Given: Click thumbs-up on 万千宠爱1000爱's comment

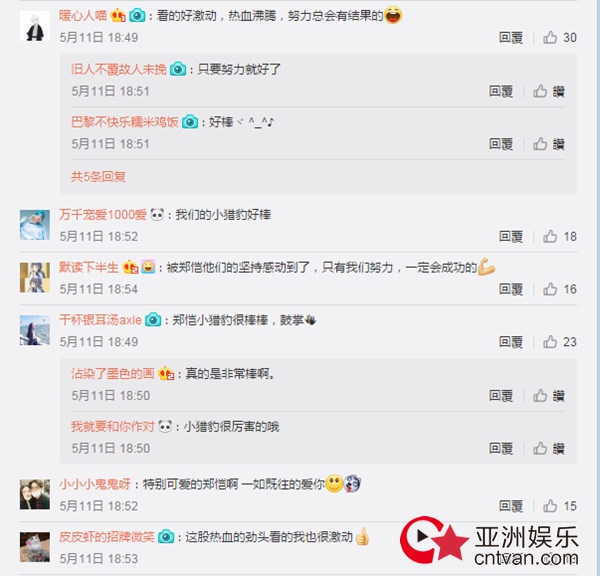Looking at the screenshot, I should pos(560,237).
